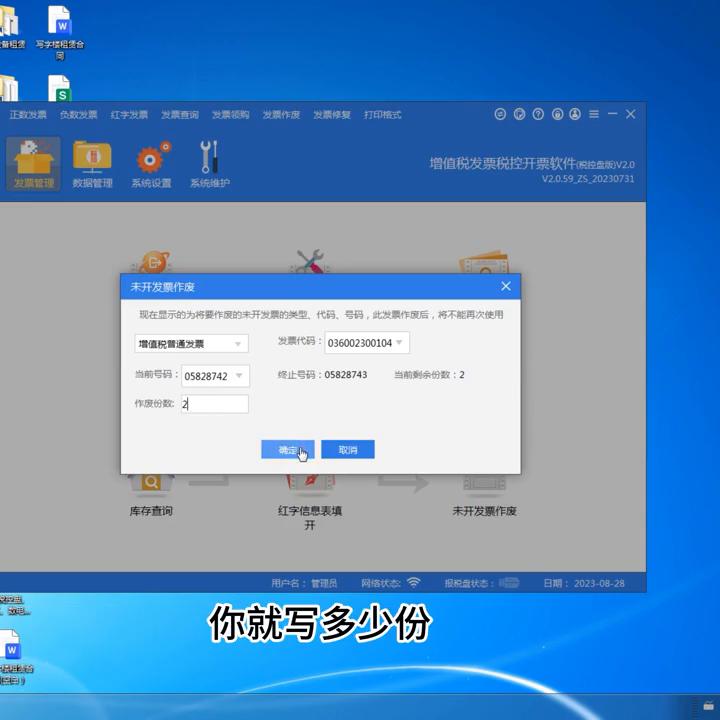Screen dimensions: 720x720
Task: Expand the 发票代码 036002300104 dropdown
Action: tap(367, 343)
